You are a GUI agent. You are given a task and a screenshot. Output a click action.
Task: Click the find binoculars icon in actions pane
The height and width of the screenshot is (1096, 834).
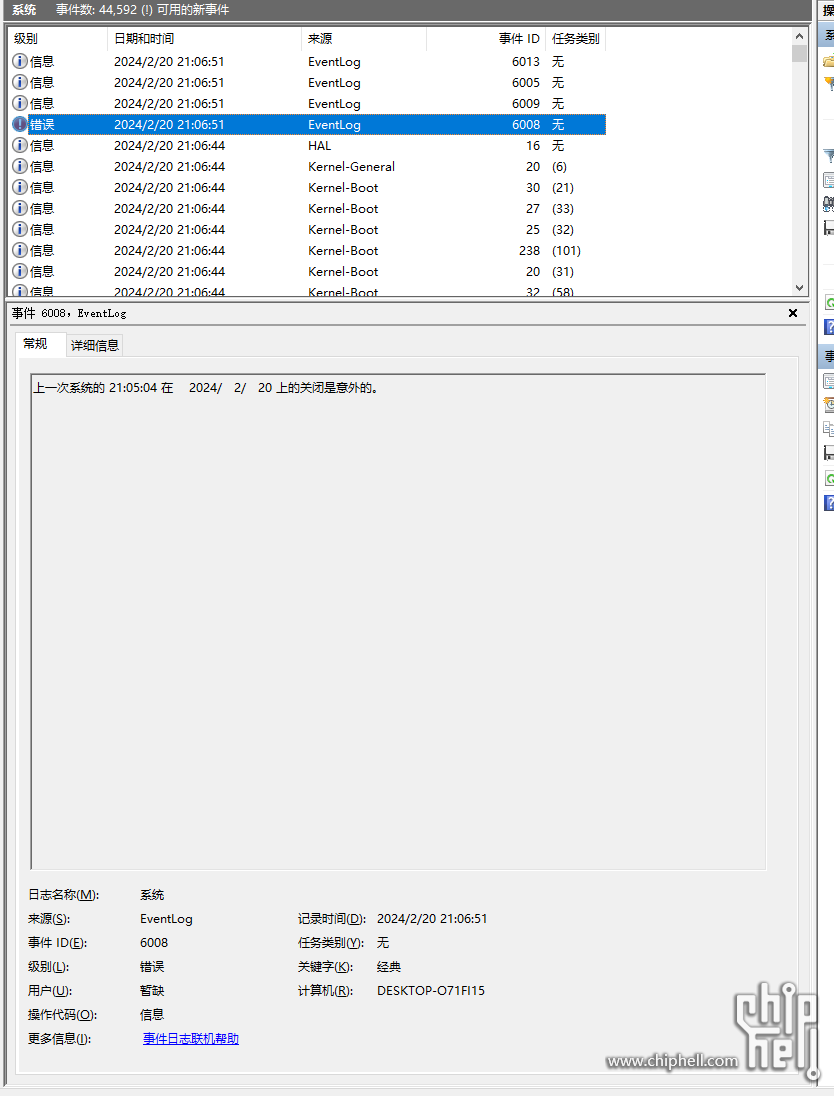coord(828,204)
